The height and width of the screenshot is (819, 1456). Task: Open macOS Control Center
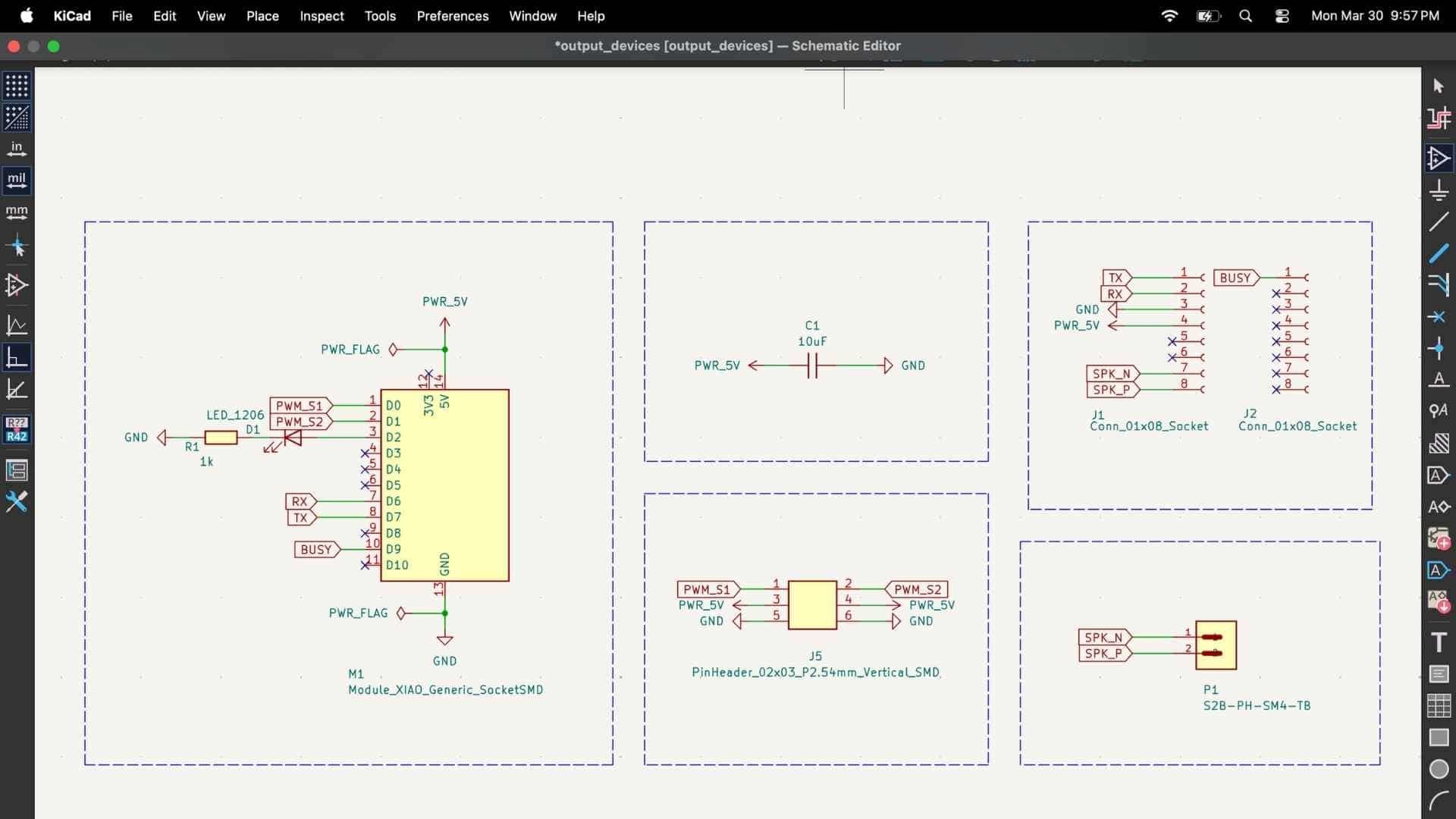pos(1282,16)
